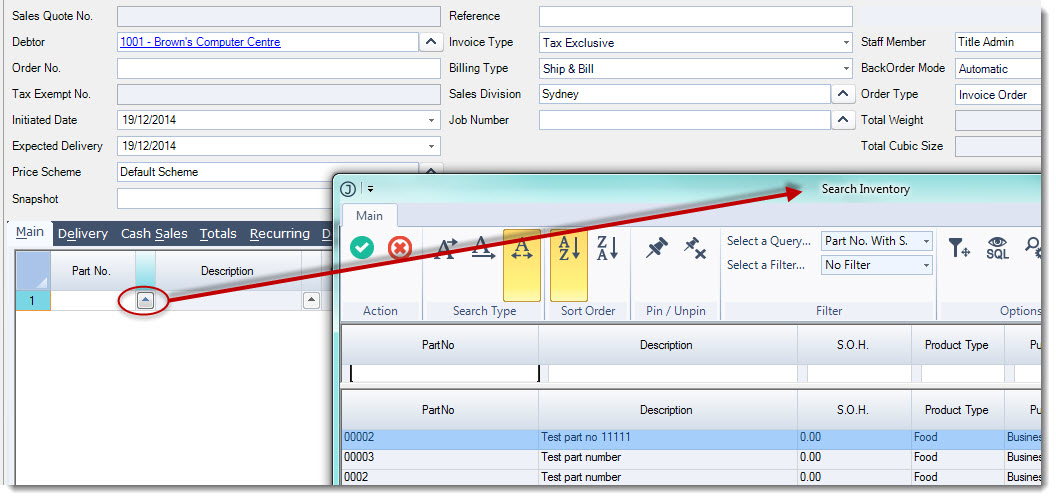Click the funnel add-filter icon in Options
The image size is (1056, 500).
point(959,248)
